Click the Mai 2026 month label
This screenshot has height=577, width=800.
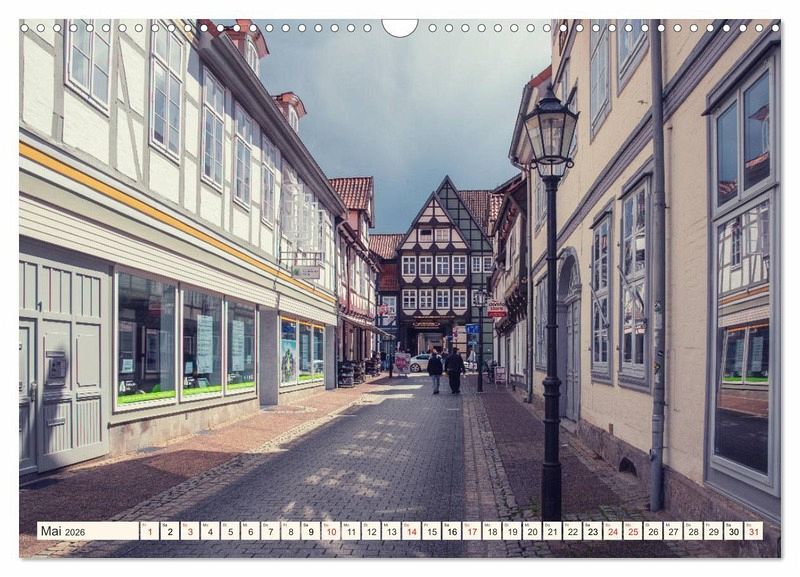click(64, 531)
